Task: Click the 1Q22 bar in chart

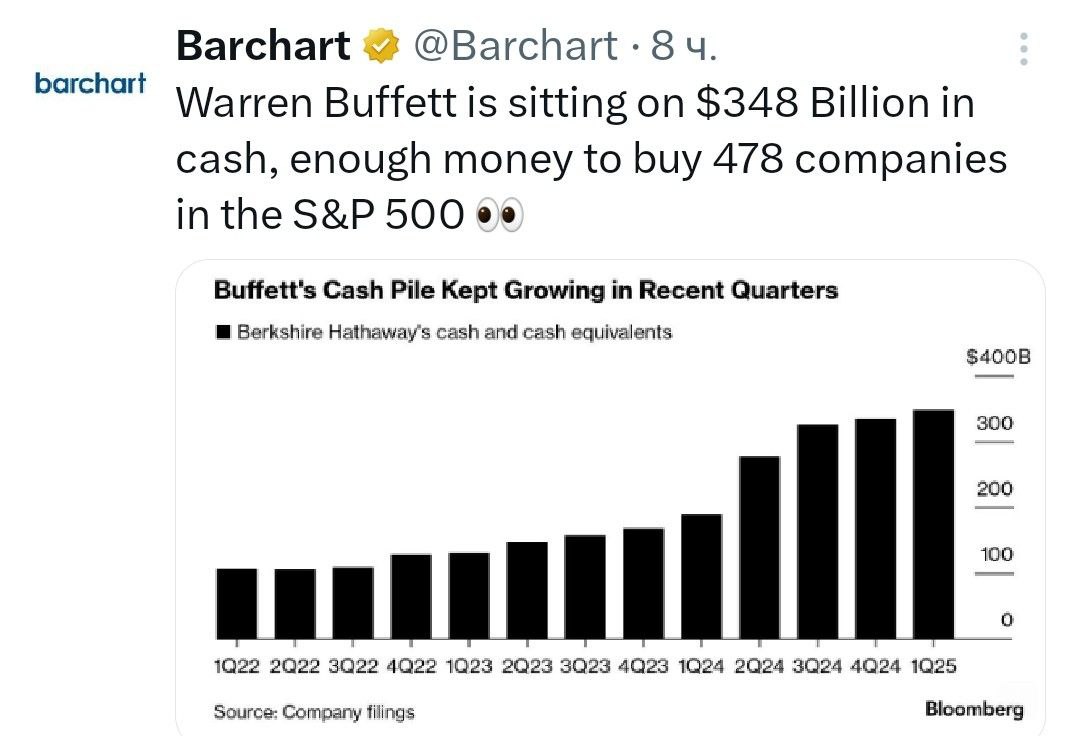Action: 236,604
